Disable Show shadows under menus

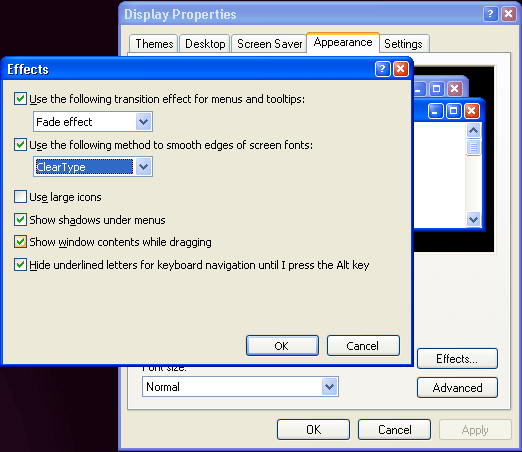pyautogui.click(x=20, y=220)
